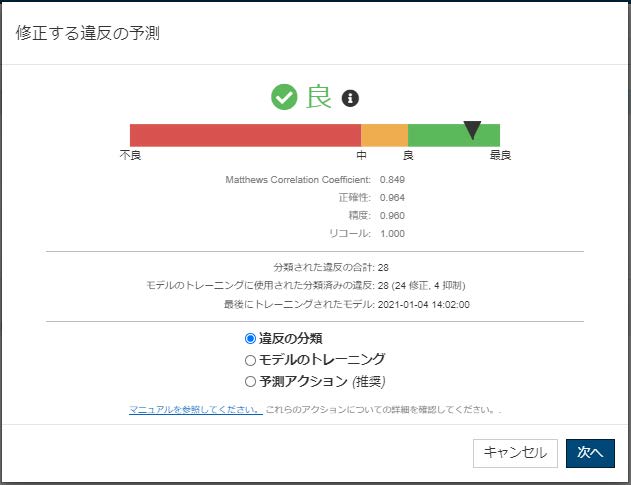
Task: Click the red segment of quality bar
Action: [245, 135]
